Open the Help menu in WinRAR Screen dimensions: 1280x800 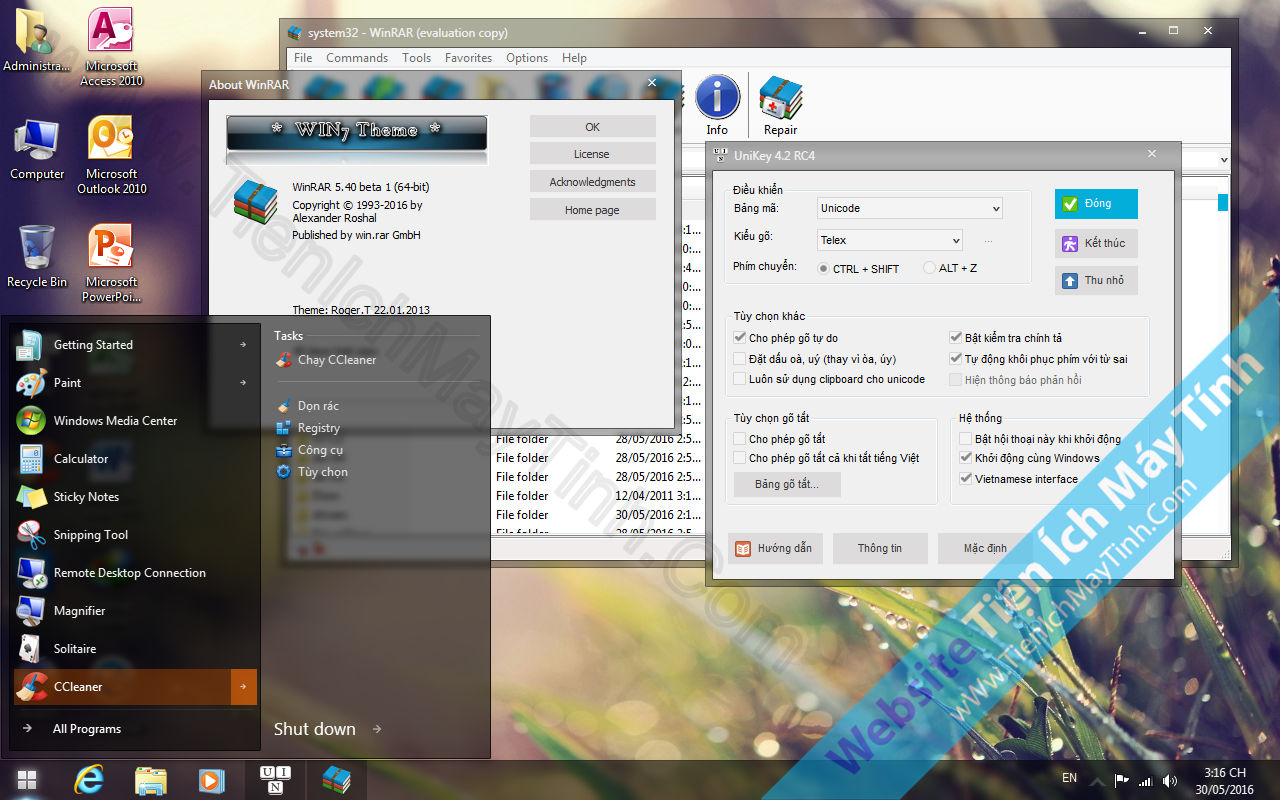574,58
